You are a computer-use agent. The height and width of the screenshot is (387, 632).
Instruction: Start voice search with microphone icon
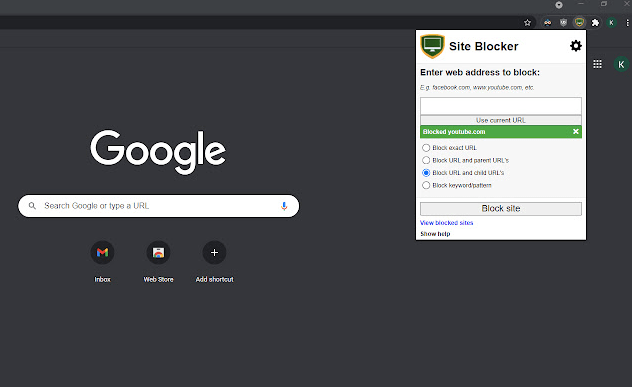click(x=284, y=206)
